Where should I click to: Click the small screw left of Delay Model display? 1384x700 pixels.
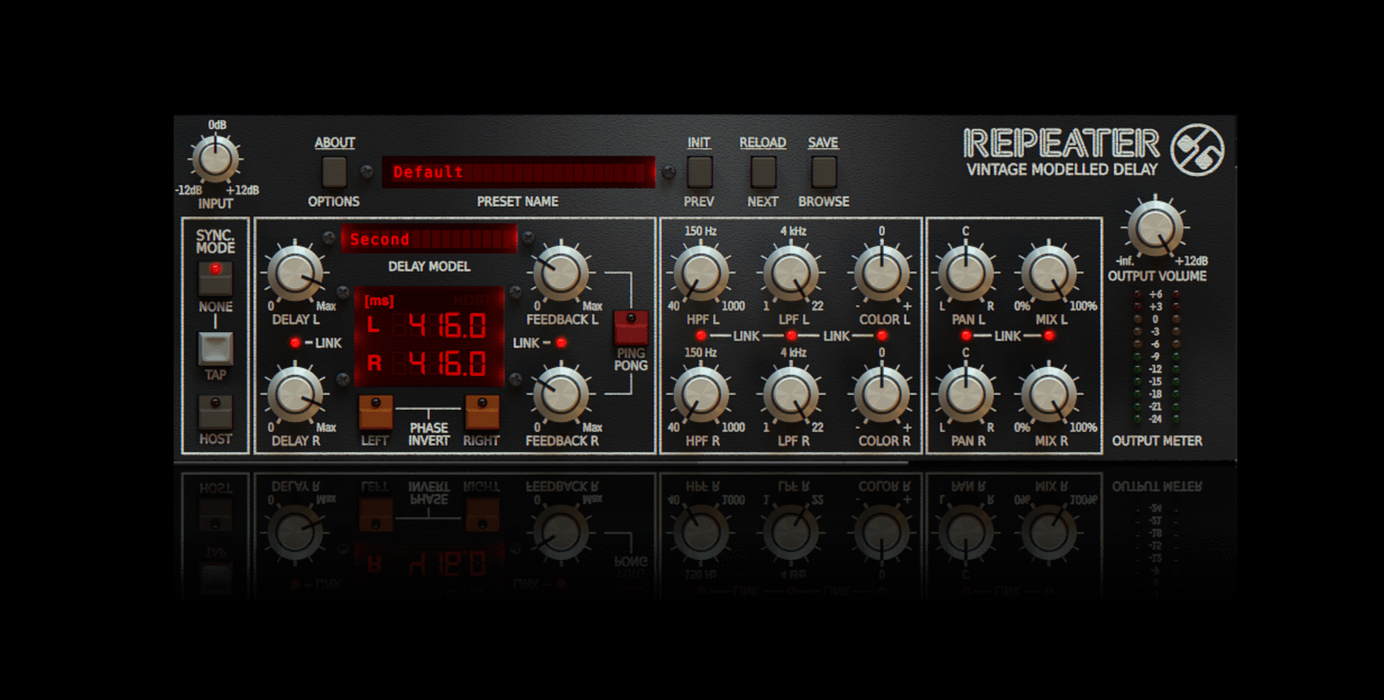coord(329,238)
